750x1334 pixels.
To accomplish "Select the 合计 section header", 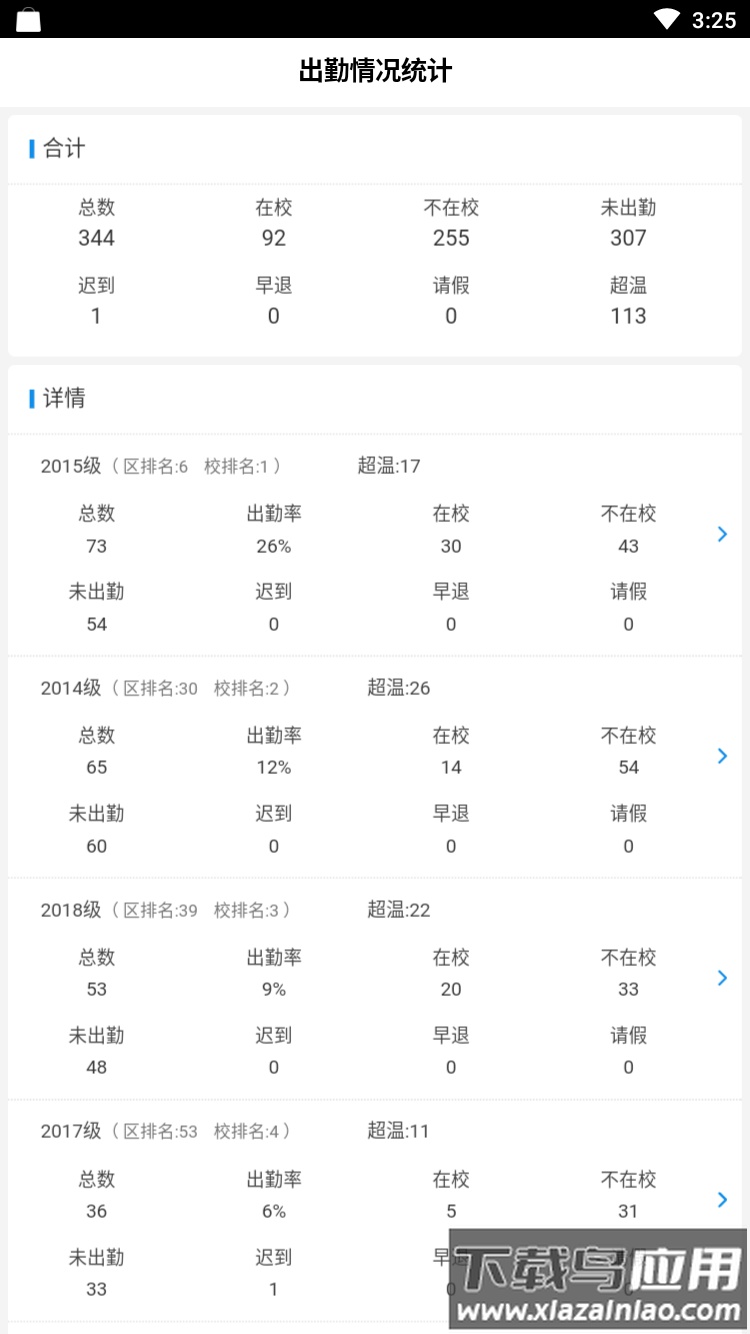I will pos(62,149).
